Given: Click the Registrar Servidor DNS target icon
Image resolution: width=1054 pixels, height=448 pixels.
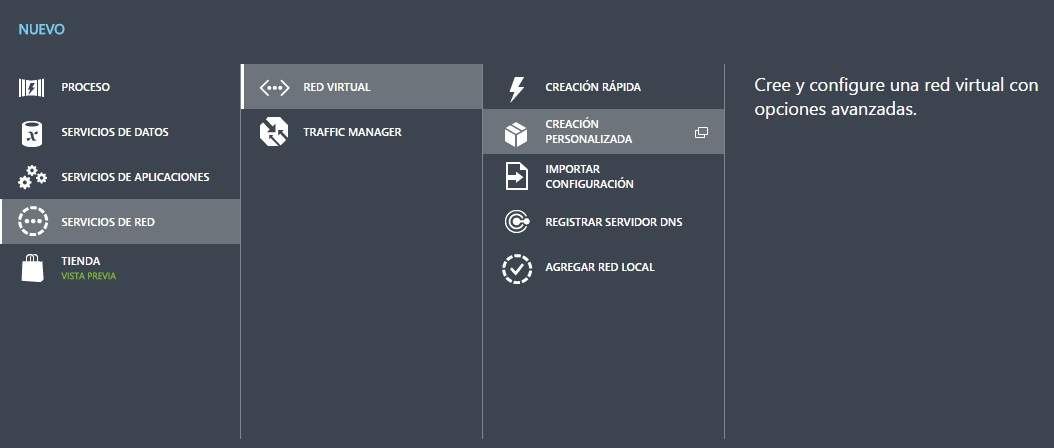Looking at the screenshot, I should click(x=516, y=222).
